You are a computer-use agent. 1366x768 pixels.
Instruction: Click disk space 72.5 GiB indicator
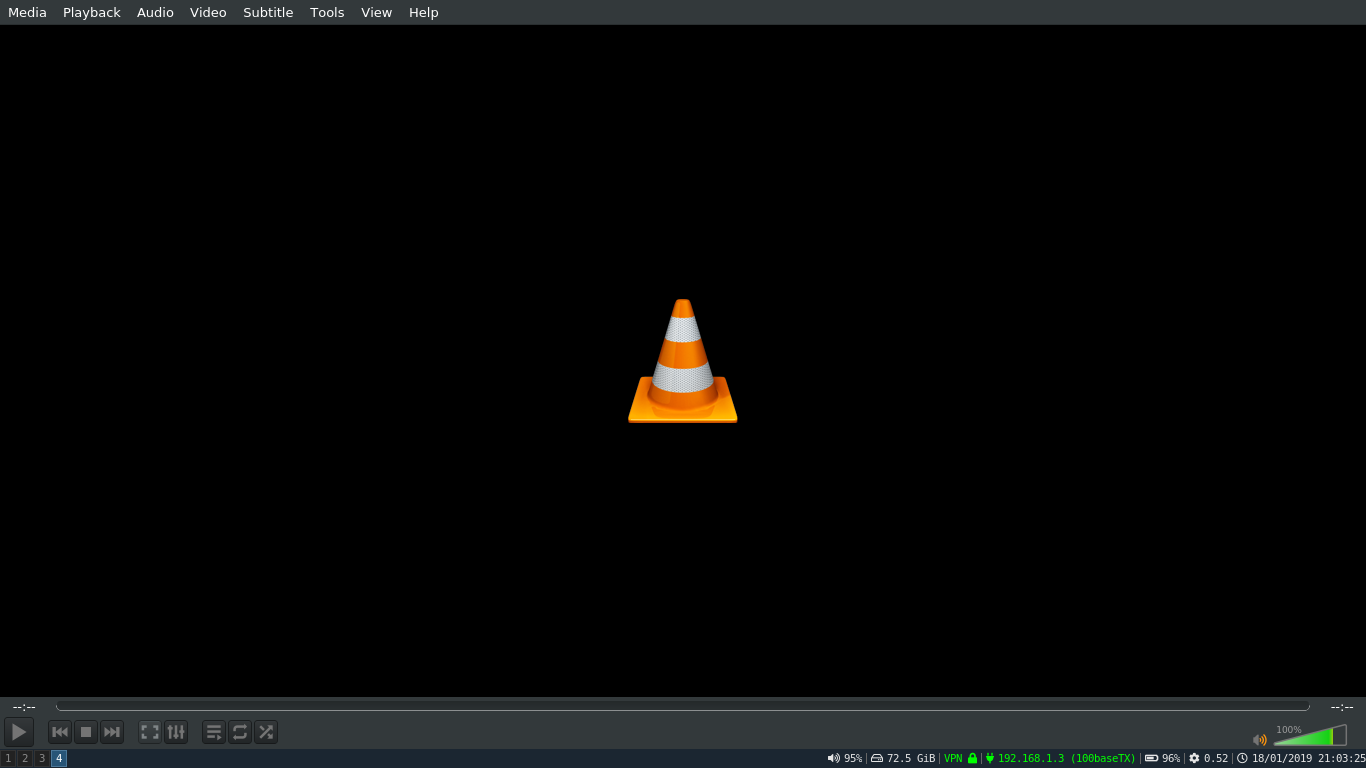click(x=903, y=759)
